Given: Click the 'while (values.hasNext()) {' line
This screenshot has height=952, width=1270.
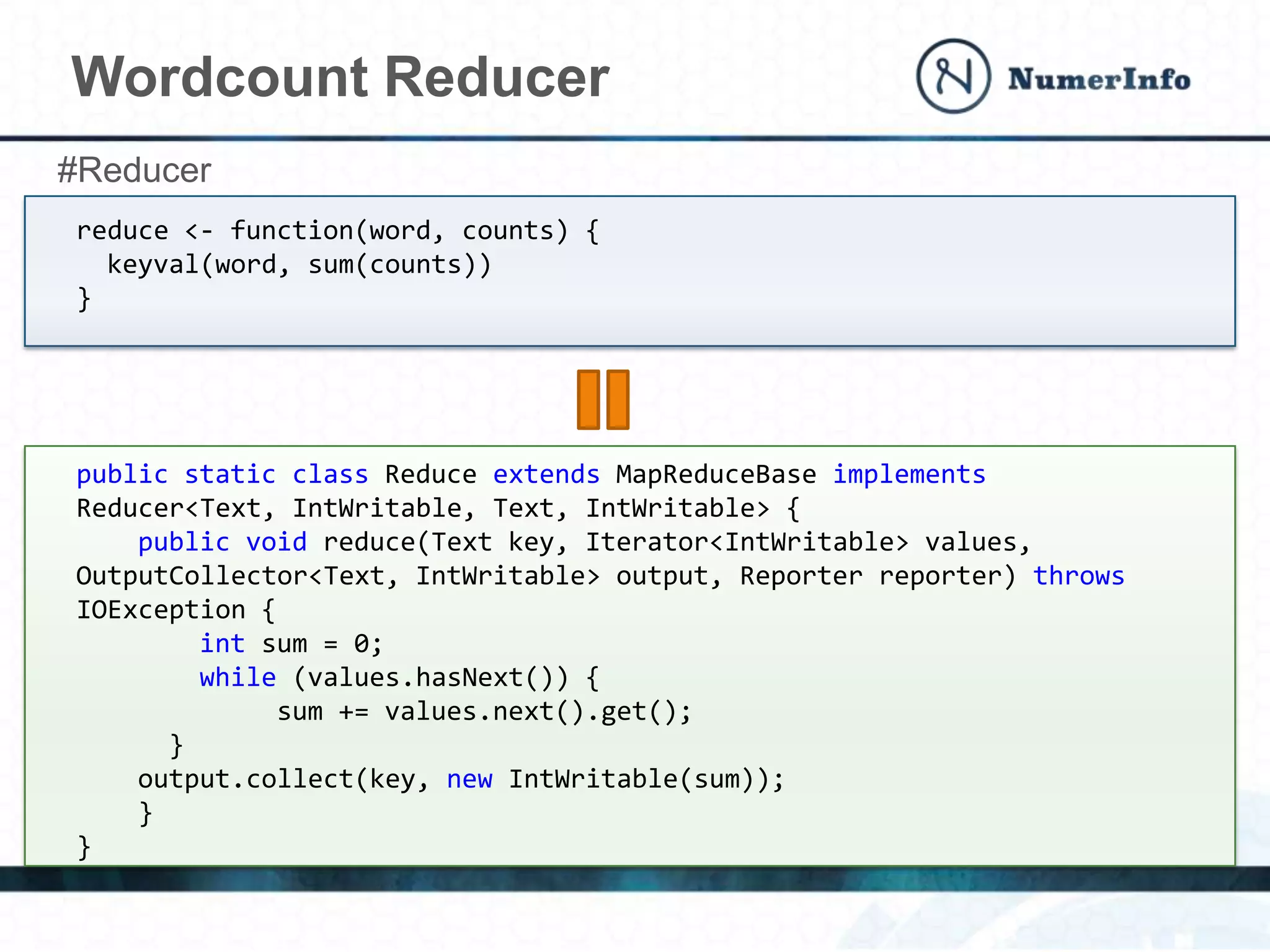Looking at the screenshot, I should click(x=399, y=678).
